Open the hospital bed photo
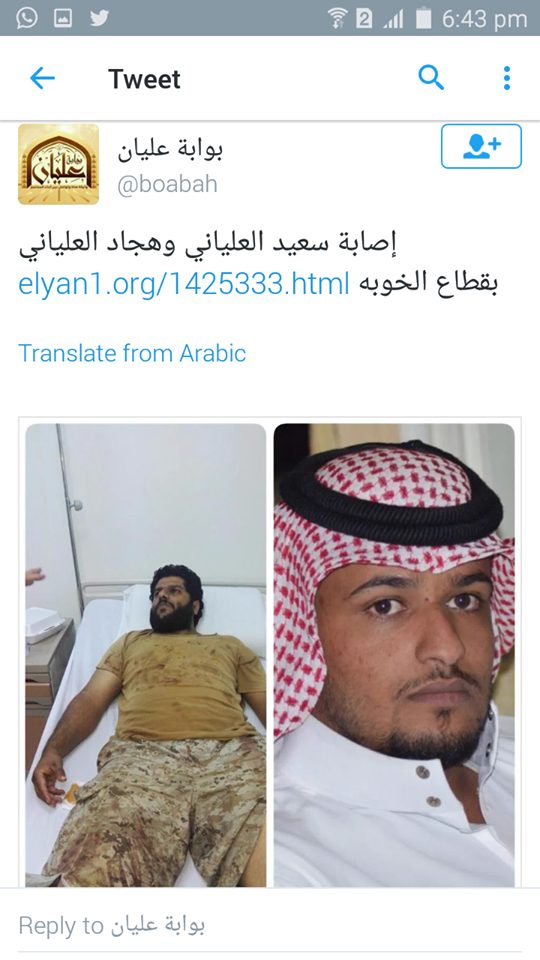The height and width of the screenshot is (960, 540). (x=146, y=655)
